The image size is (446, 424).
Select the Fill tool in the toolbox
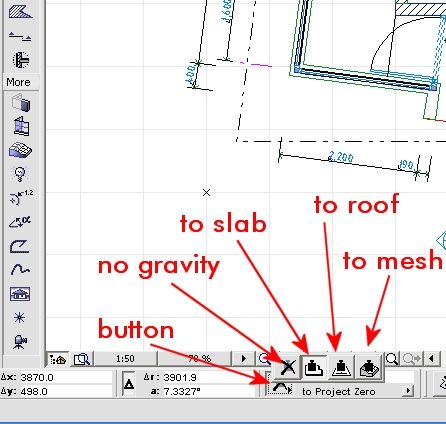point(20,11)
